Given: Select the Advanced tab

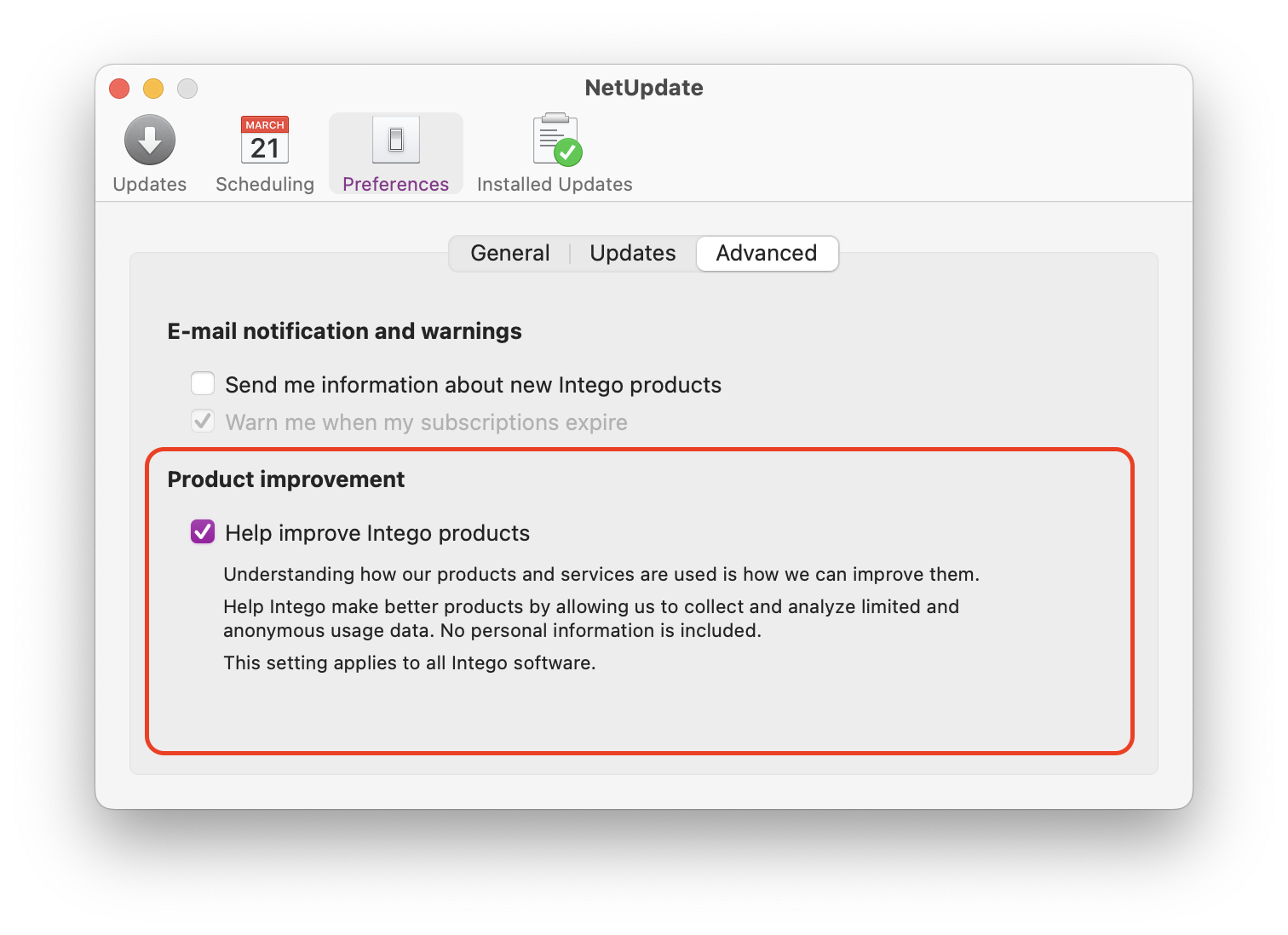Looking at the screenshot, I should 767,253.
